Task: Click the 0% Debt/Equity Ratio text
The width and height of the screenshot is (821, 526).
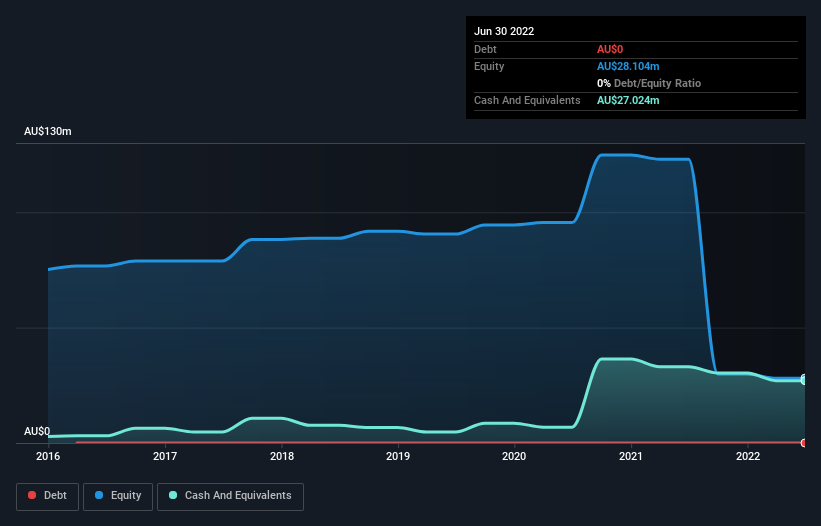Action: [x=649, y=83]
